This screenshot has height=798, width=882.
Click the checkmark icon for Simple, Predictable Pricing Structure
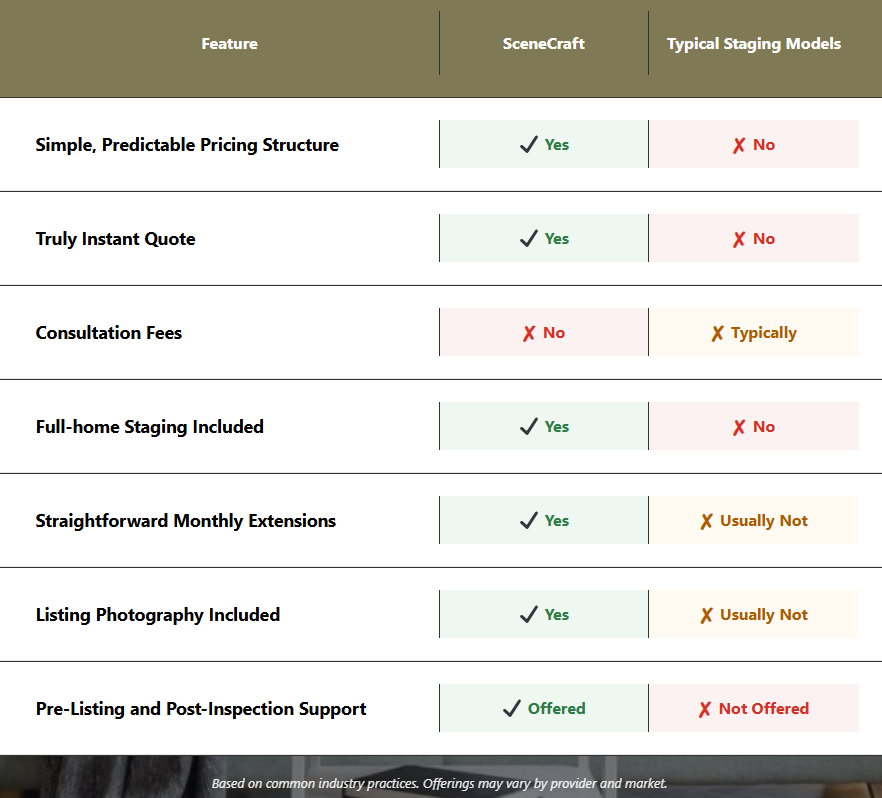coord(529,145)
